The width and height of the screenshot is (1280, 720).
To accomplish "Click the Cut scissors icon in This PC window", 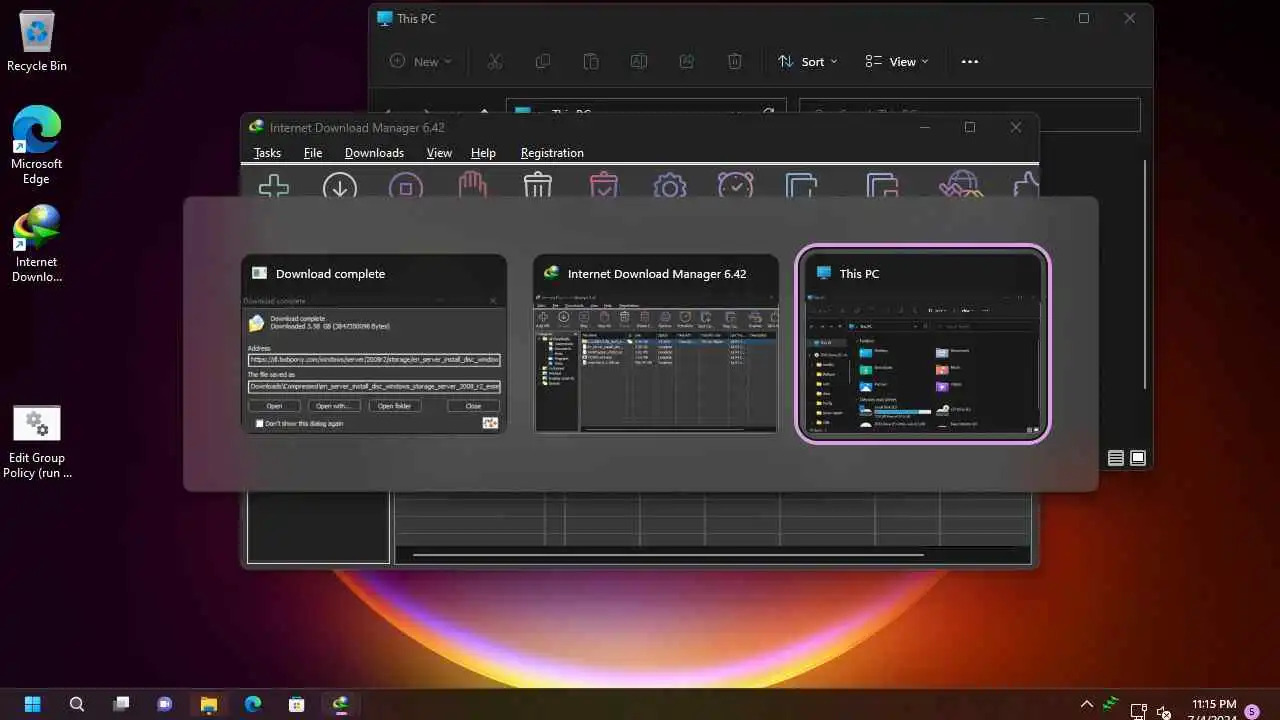I will click(495, 61).
